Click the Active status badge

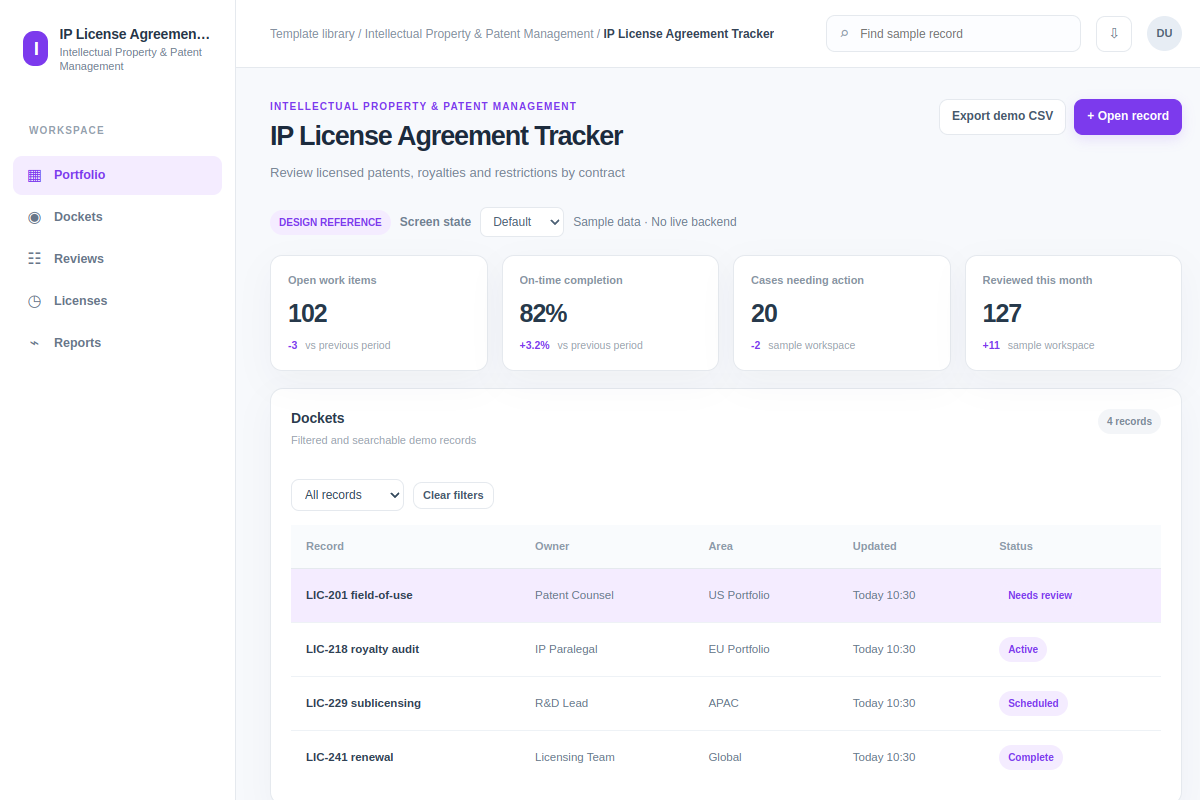pyautogui.click(x=1023, y=649)
